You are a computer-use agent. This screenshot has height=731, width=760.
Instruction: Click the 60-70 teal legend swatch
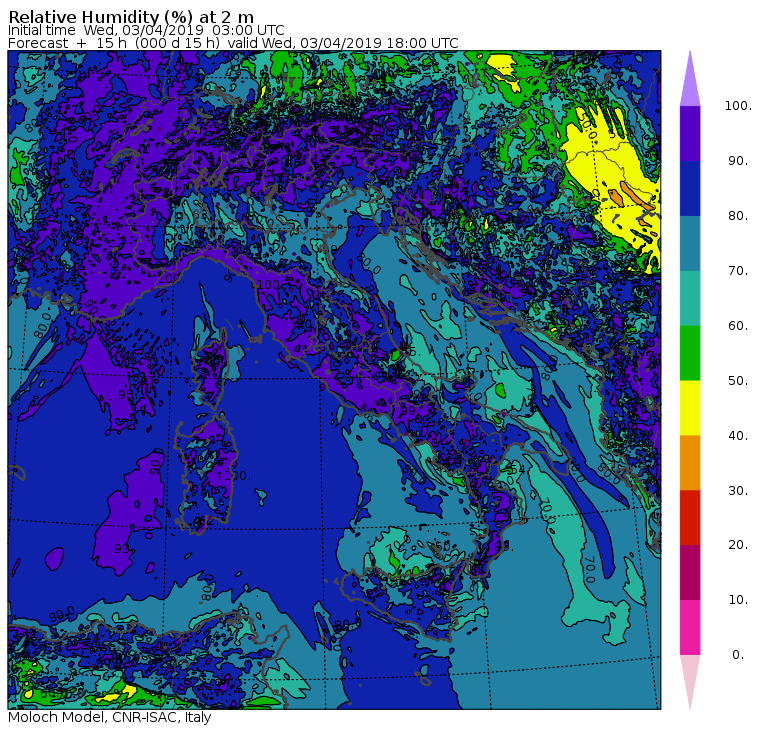point(690,298)
